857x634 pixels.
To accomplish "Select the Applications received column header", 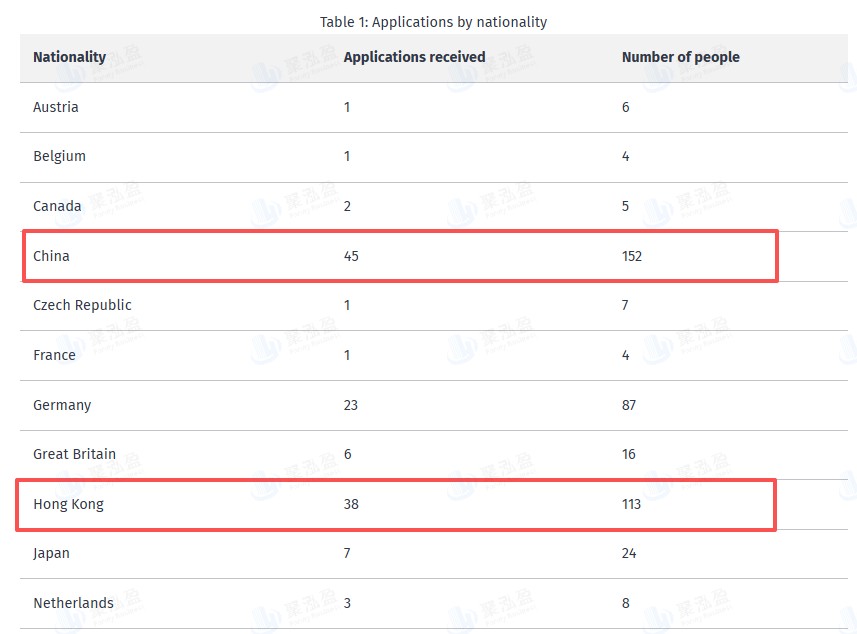I will pyautogui.click(x=414, y=57).
